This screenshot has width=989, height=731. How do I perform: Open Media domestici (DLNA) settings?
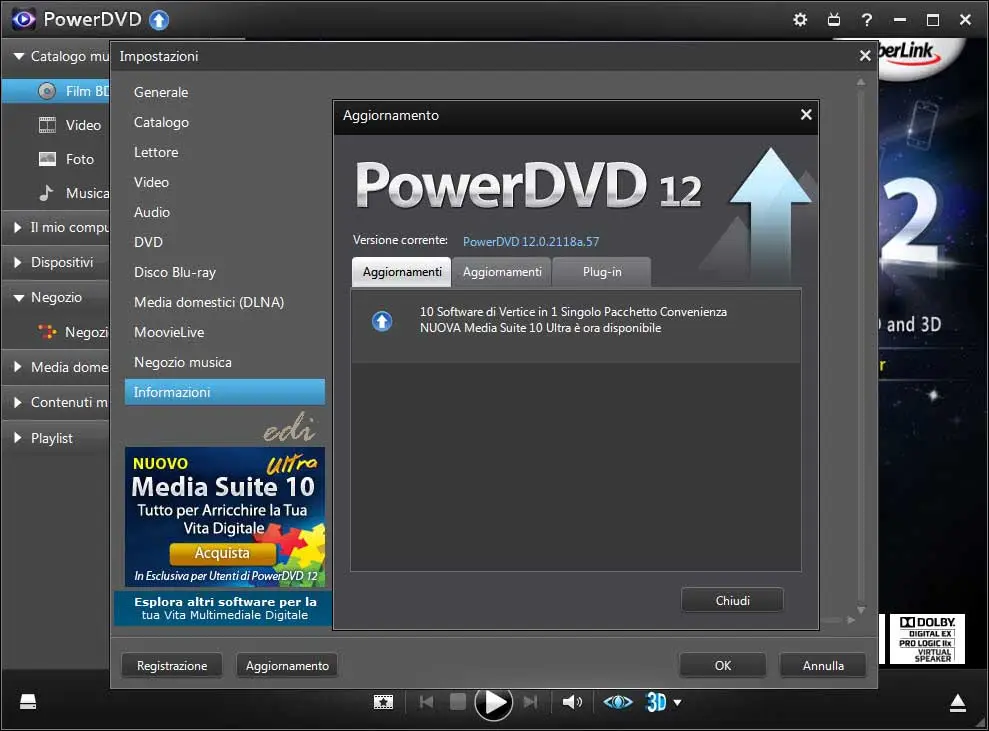225,302
